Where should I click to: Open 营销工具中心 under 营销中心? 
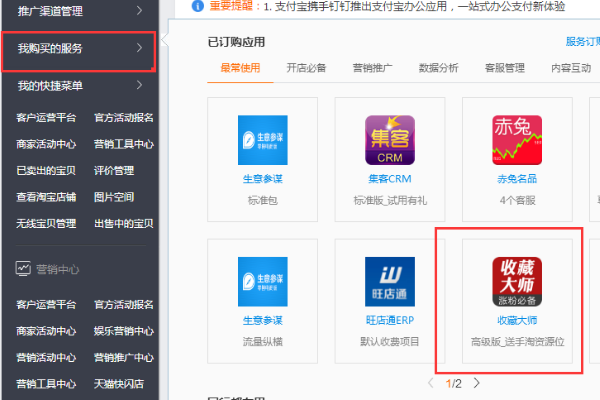click(46, 384)
